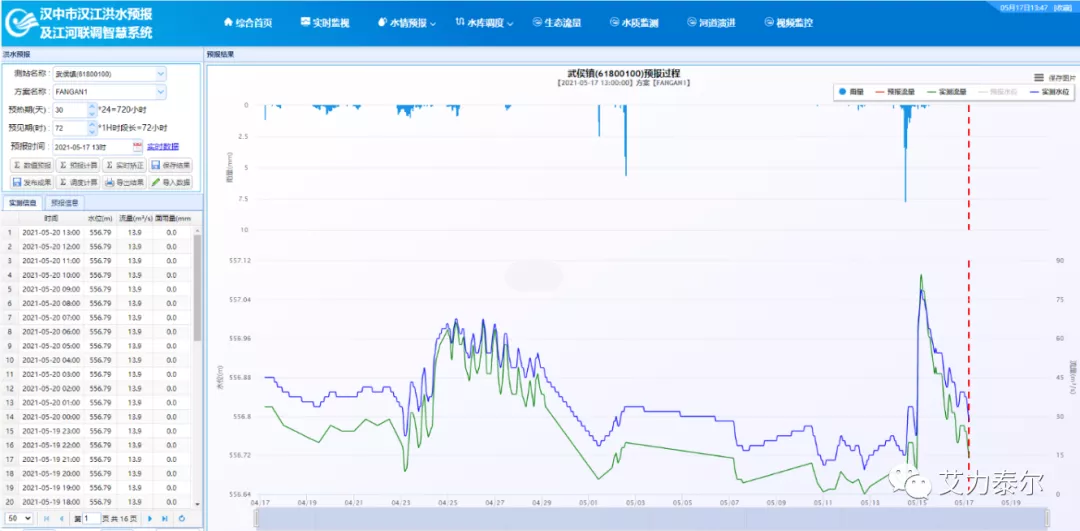Image resolution: width=1080 pixels, height=531 pixels.
Task: Refresh the data table
Action: (x=181, y=518)
